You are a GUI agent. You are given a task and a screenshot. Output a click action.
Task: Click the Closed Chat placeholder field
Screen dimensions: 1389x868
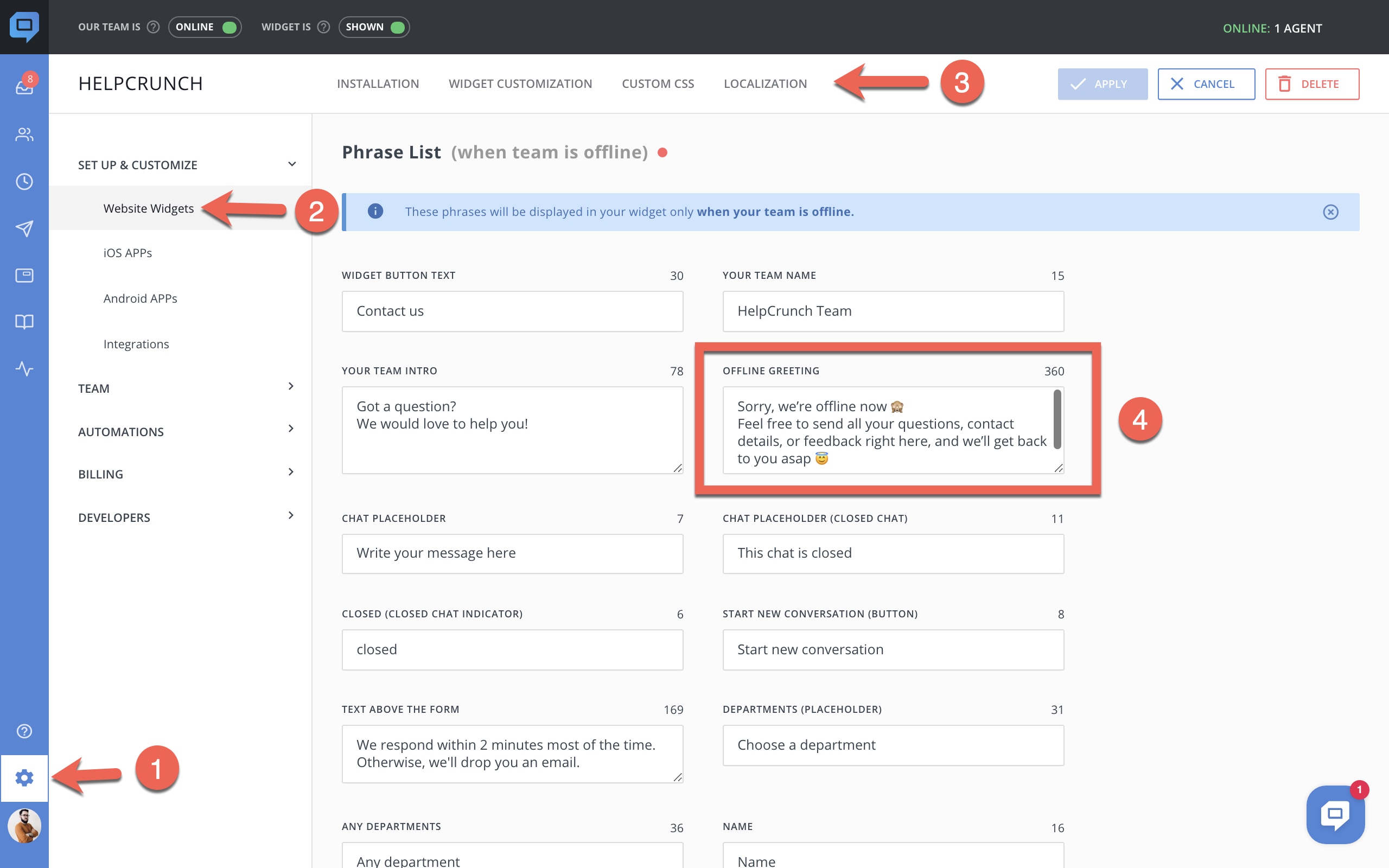coord(893,553)
